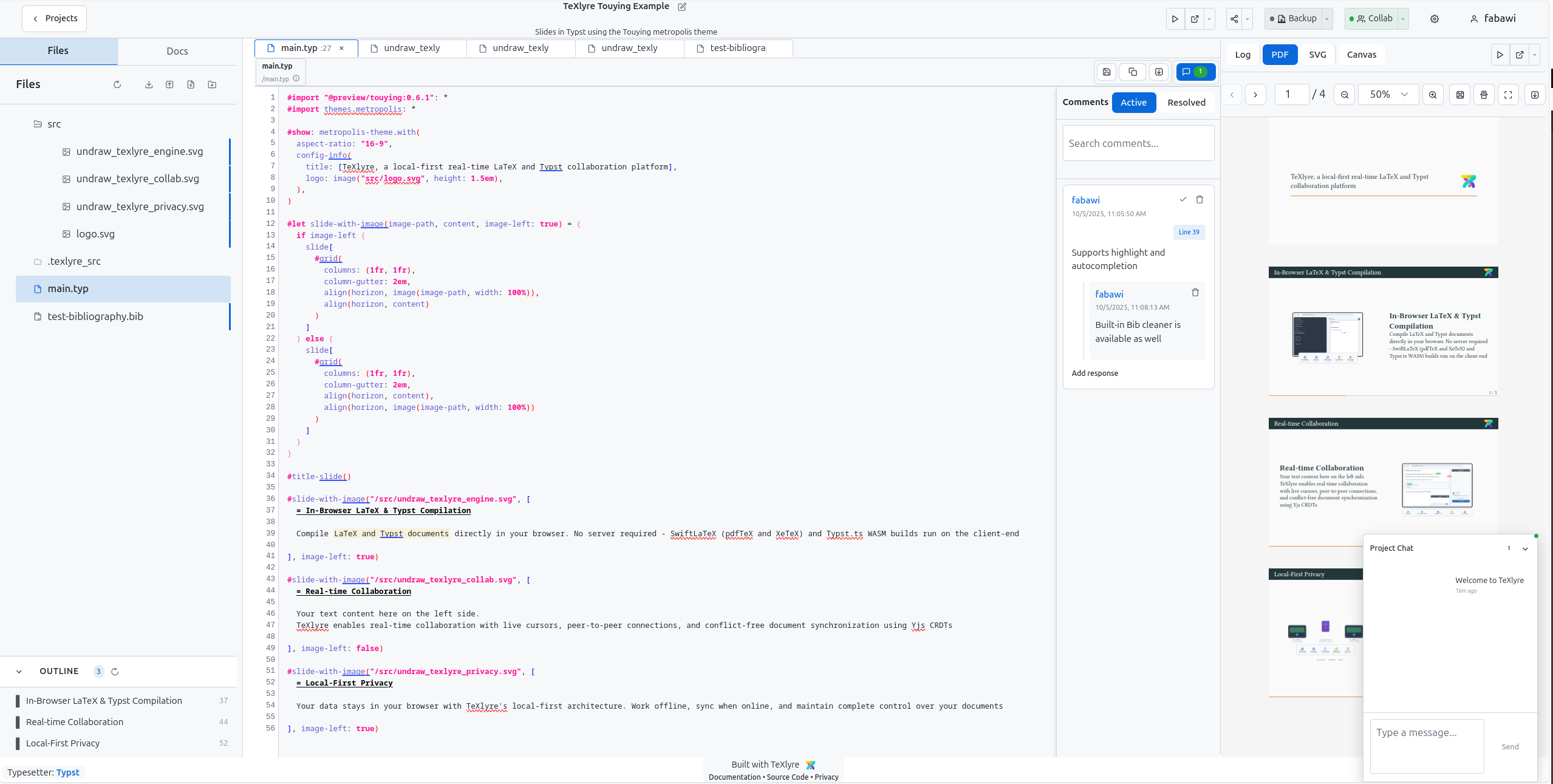Viewport: 1553px width, 784px height.
Task: Collapse the OUTLINE section chevron
Action: 19,671
